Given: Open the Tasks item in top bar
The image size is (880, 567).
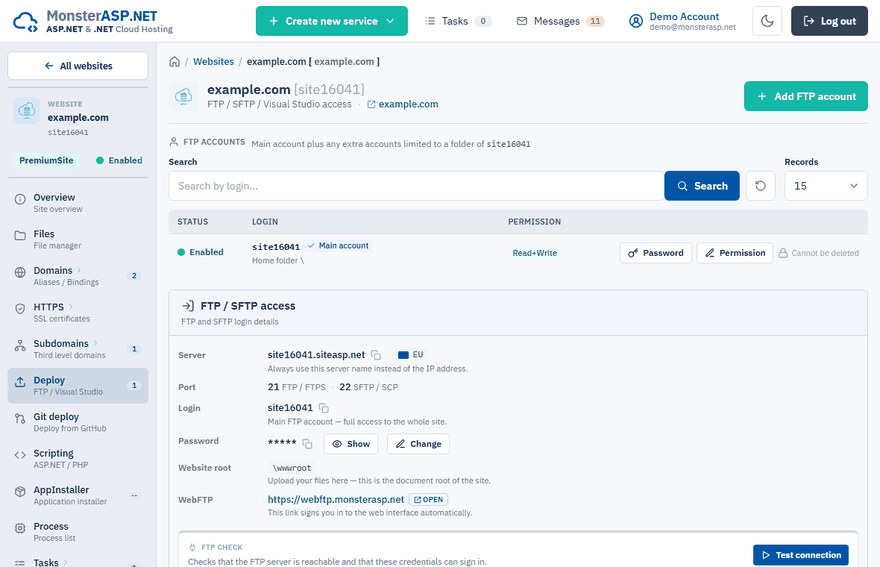Looking at the screenshot, I should (x=458, y=21).
